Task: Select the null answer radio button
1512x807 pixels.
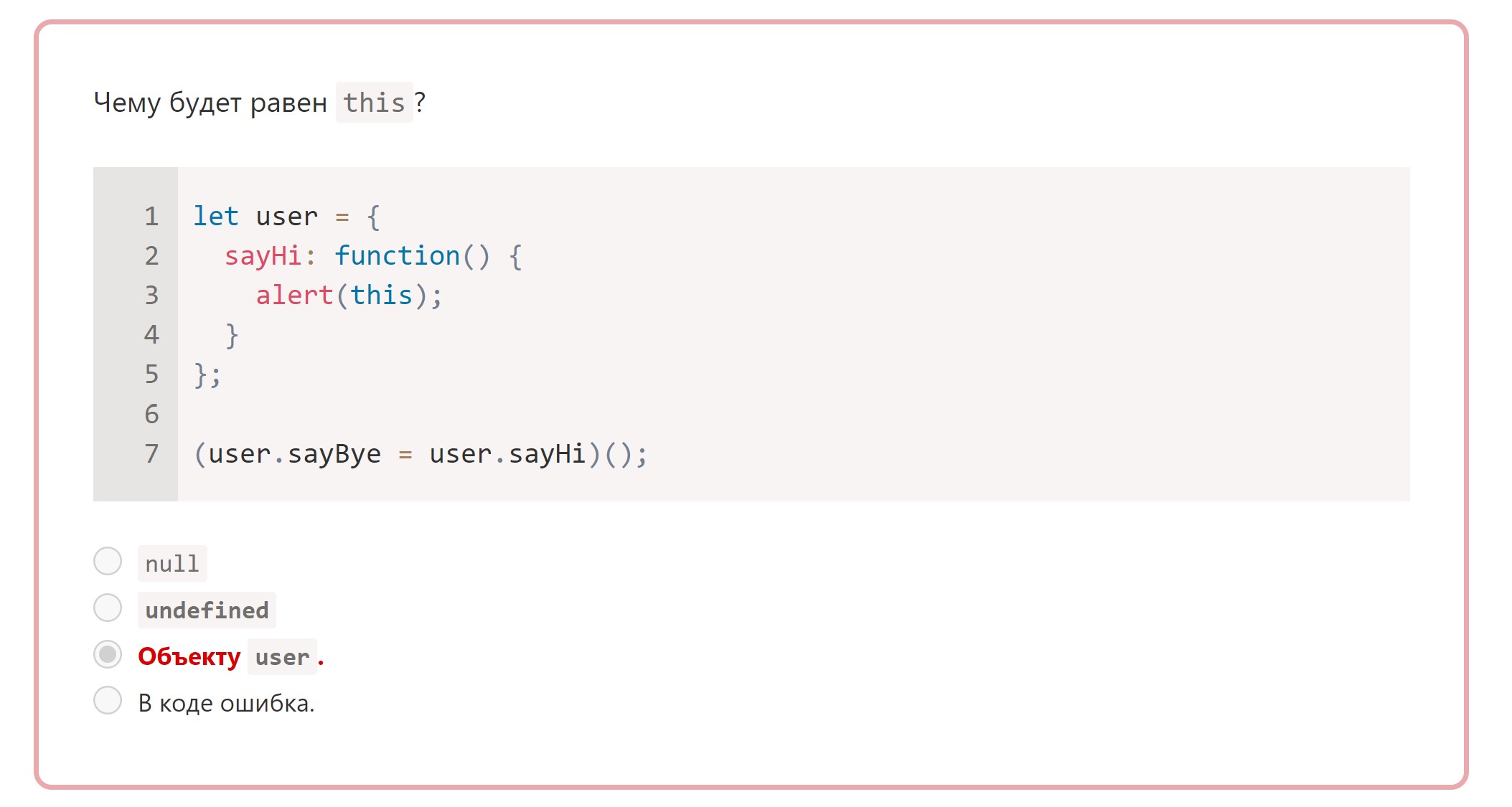Action: click(108, 562)
